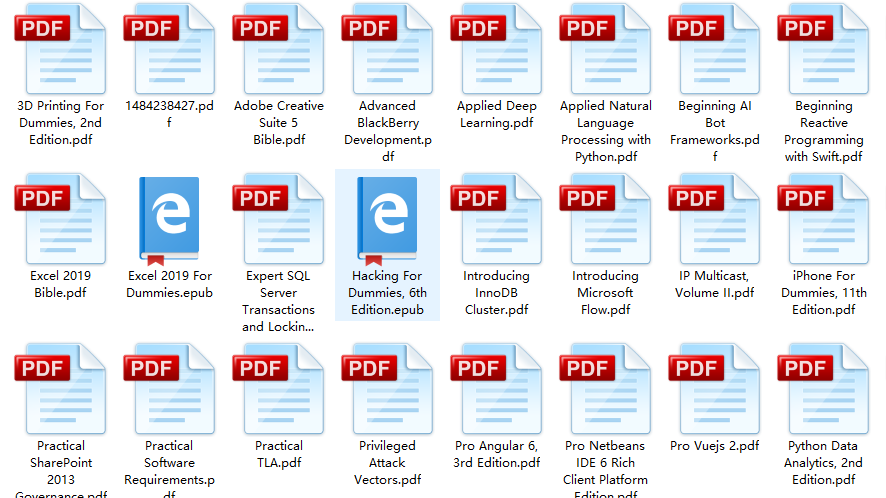Select Practical SharePoint 2013 Governance PDF icon
The height and width of the screenshot is (498, 886).
click(x=60, y=389)
